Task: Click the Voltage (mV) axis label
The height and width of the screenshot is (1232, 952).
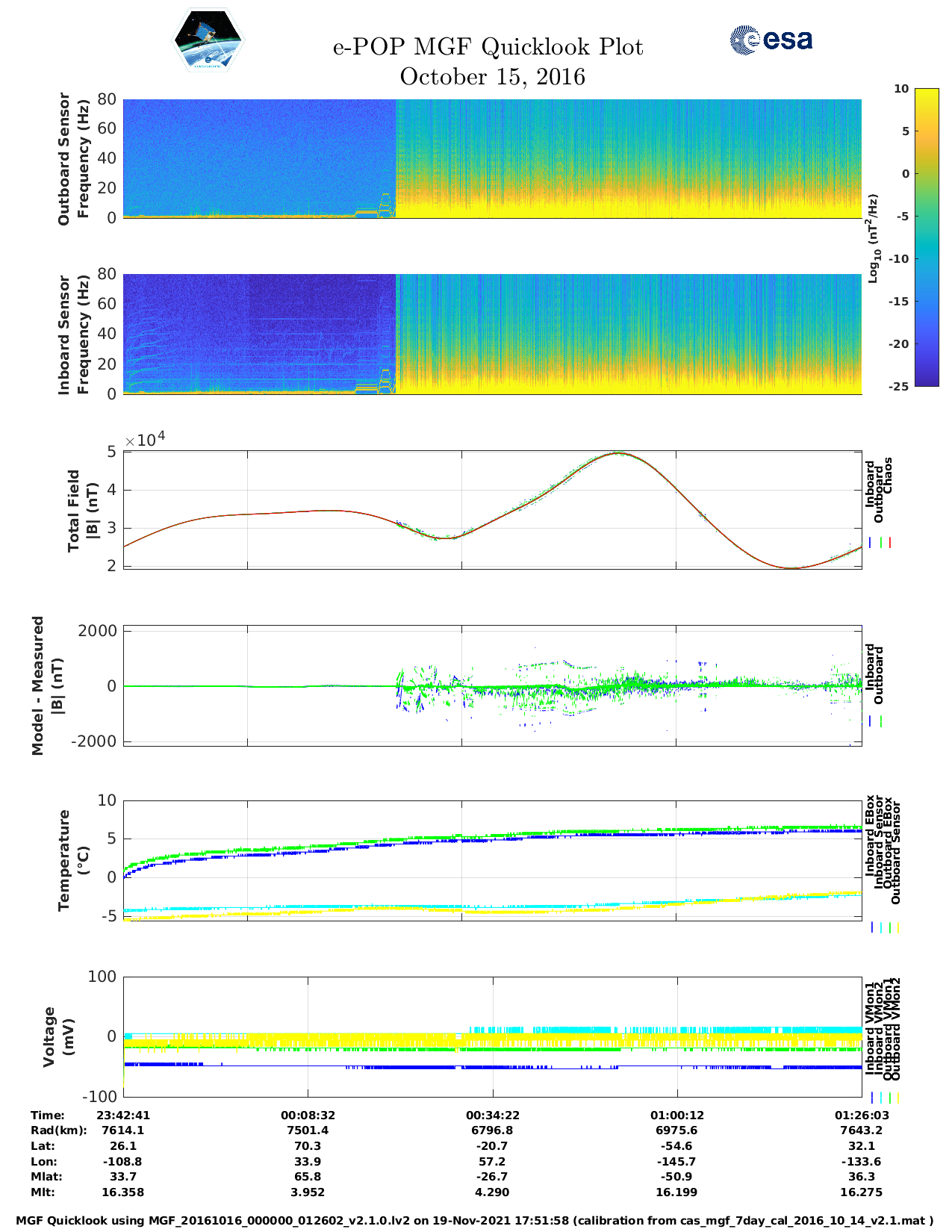Action: click(58, 1036)
